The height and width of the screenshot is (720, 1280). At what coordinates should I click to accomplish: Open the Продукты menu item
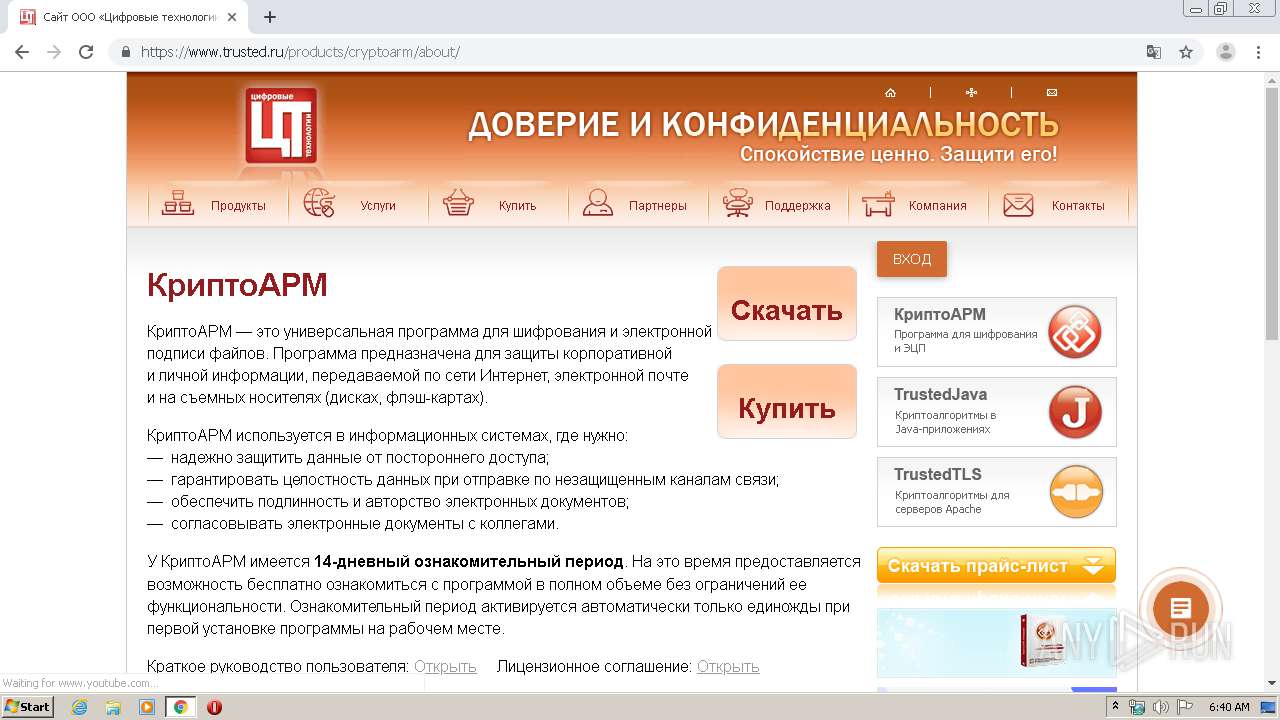[238, 206]
